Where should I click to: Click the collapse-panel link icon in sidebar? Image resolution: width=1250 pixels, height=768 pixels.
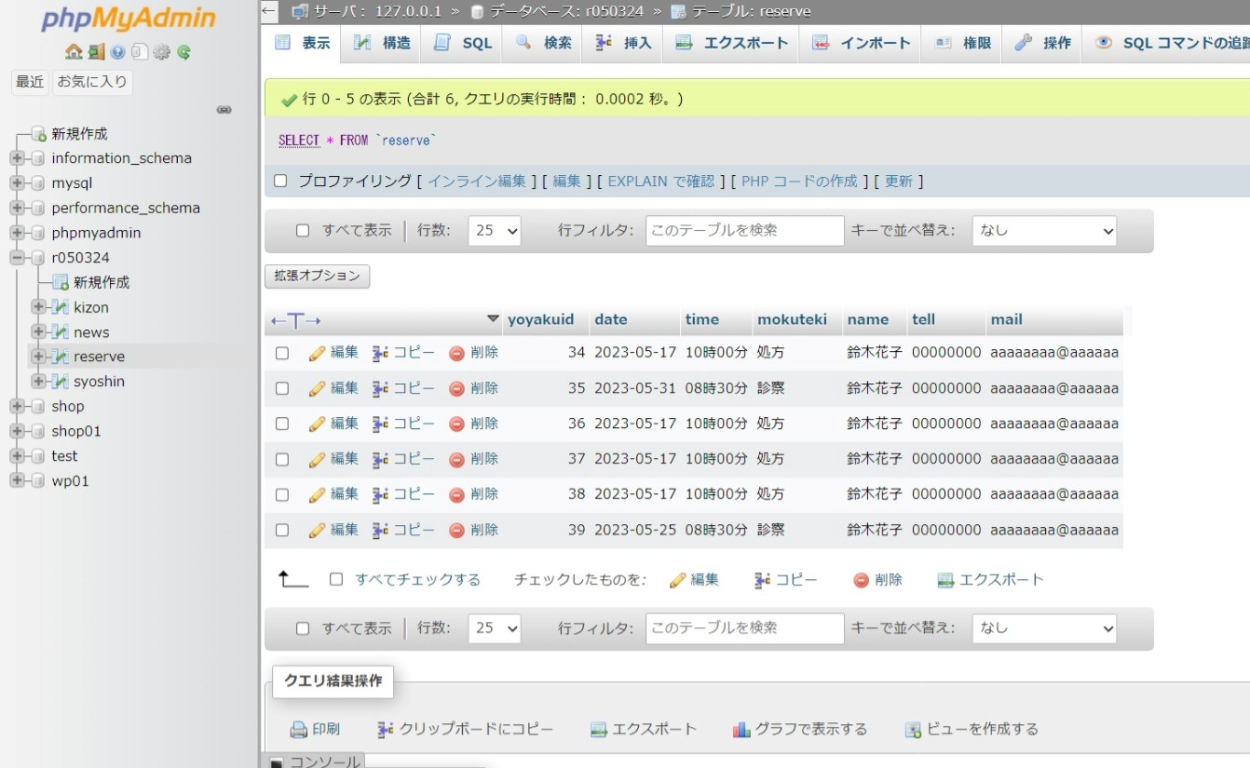click(x=224, y=110)
